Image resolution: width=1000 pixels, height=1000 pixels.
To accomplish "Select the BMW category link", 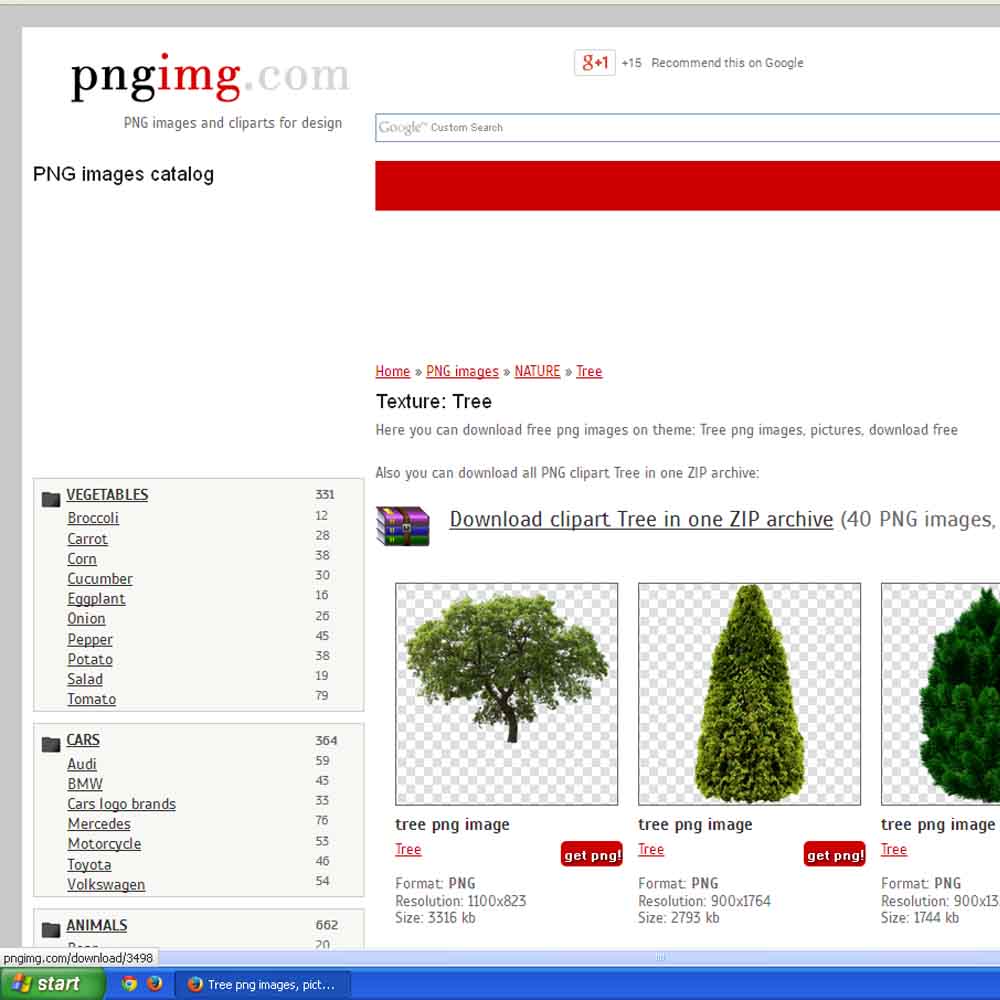I will pos(85,784).
